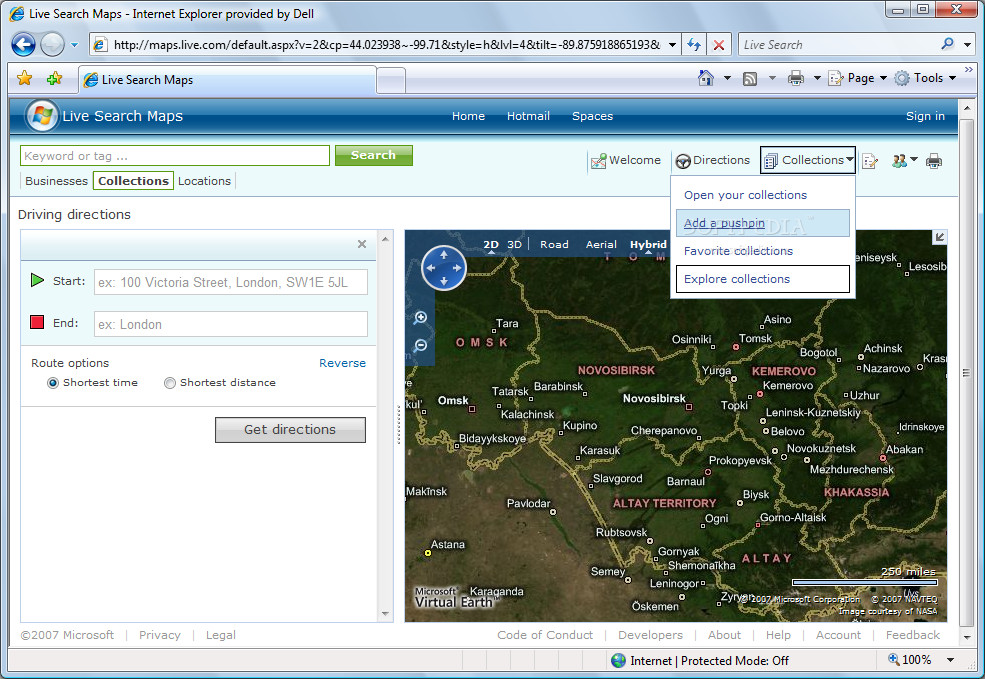The image size is (985, 679).
Task: Choose Favorite collections from menu
Action: point(763,251)
